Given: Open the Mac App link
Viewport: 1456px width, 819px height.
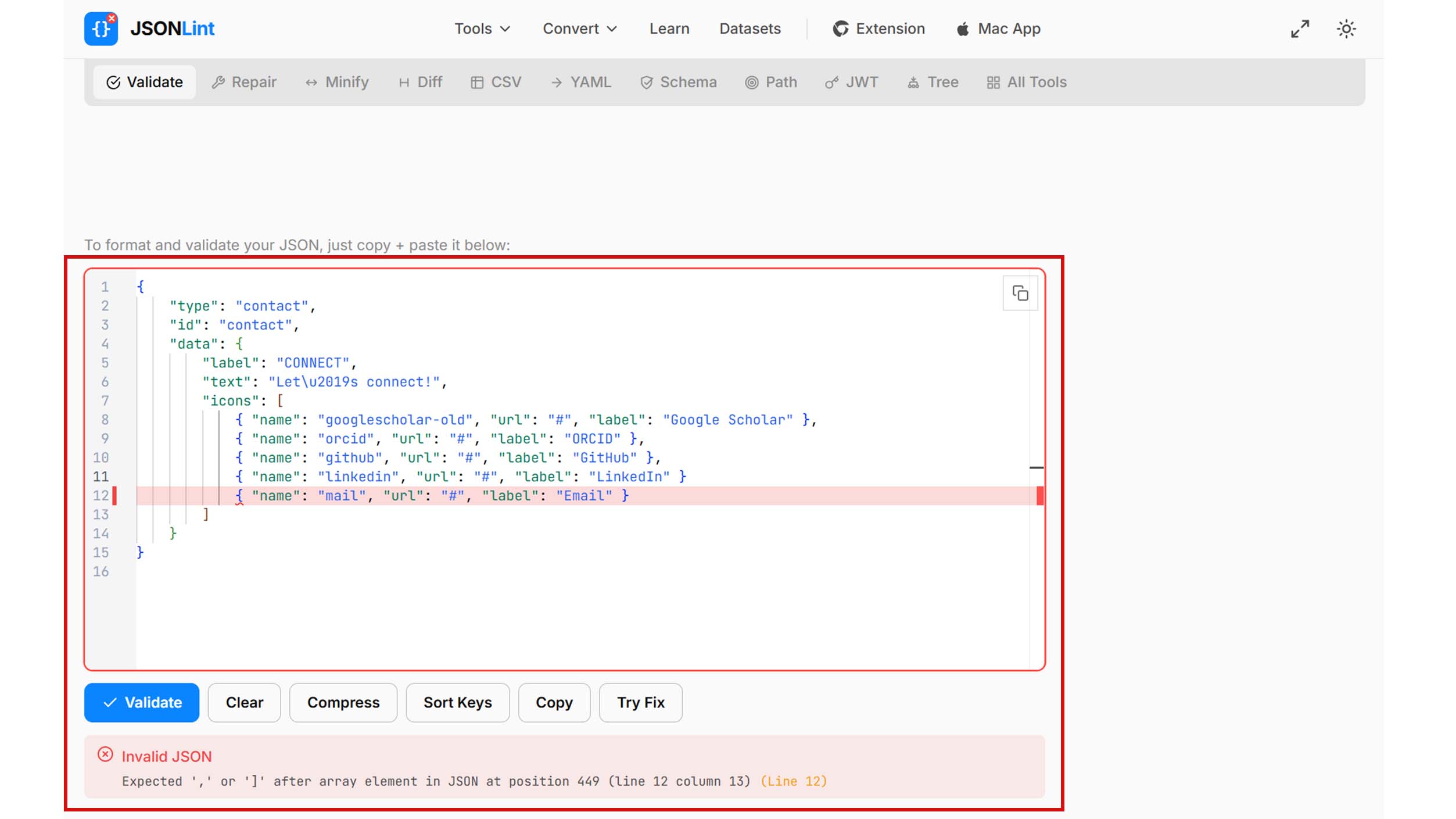Looking at the screenshot, I should pyautogui.click(x=998, y=28).
